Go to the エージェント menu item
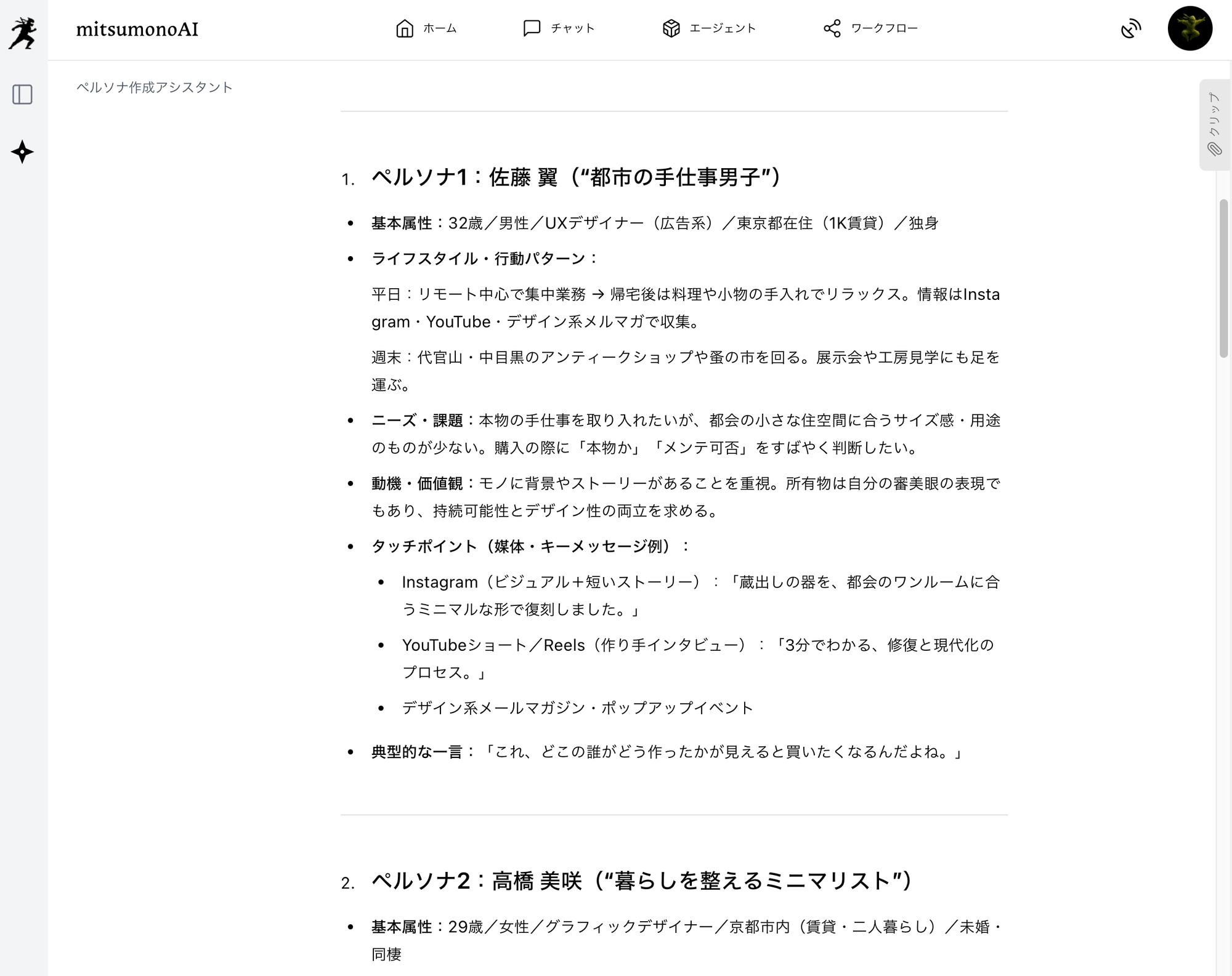 click(723, 28)
